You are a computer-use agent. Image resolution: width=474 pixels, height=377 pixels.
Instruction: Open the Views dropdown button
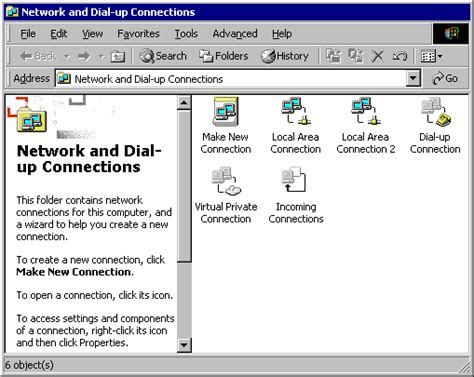click(432, 56)
